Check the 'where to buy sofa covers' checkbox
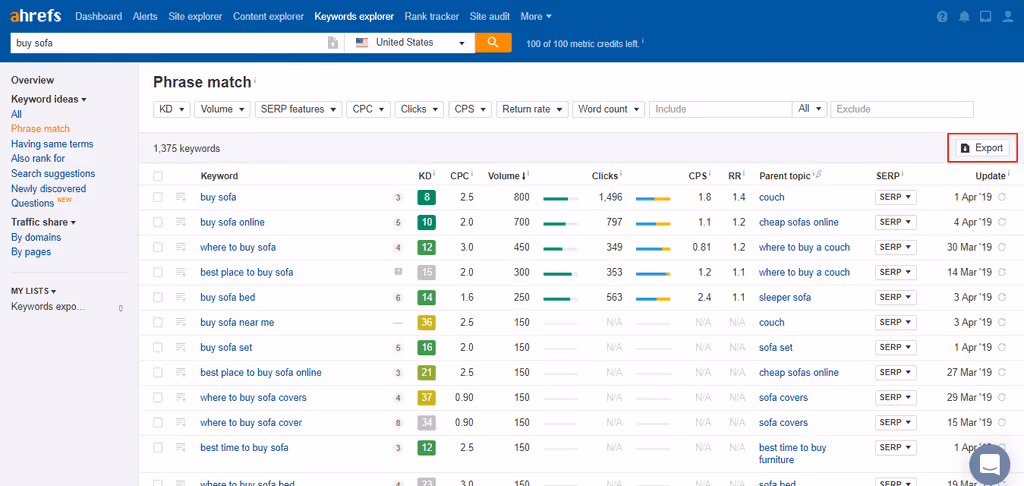Screen dimensions: 1024x486 pos(157,398)
